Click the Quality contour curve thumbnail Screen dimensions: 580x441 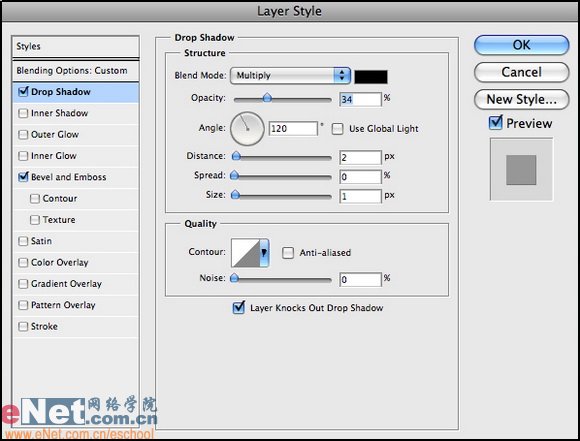click(x=246, y=253)
